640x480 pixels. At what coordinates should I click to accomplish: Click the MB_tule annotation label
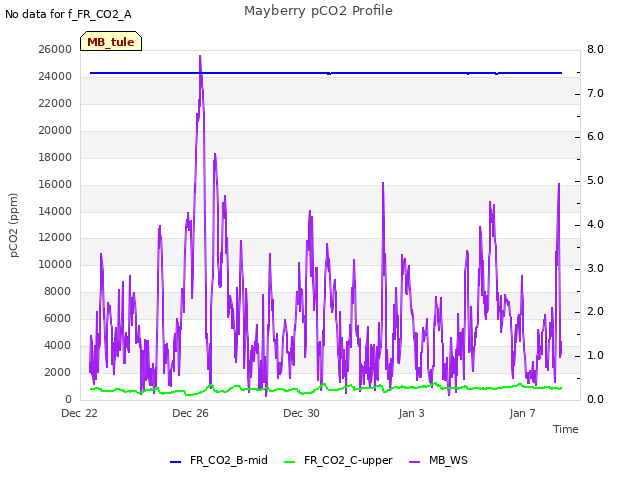click(111, 41)
